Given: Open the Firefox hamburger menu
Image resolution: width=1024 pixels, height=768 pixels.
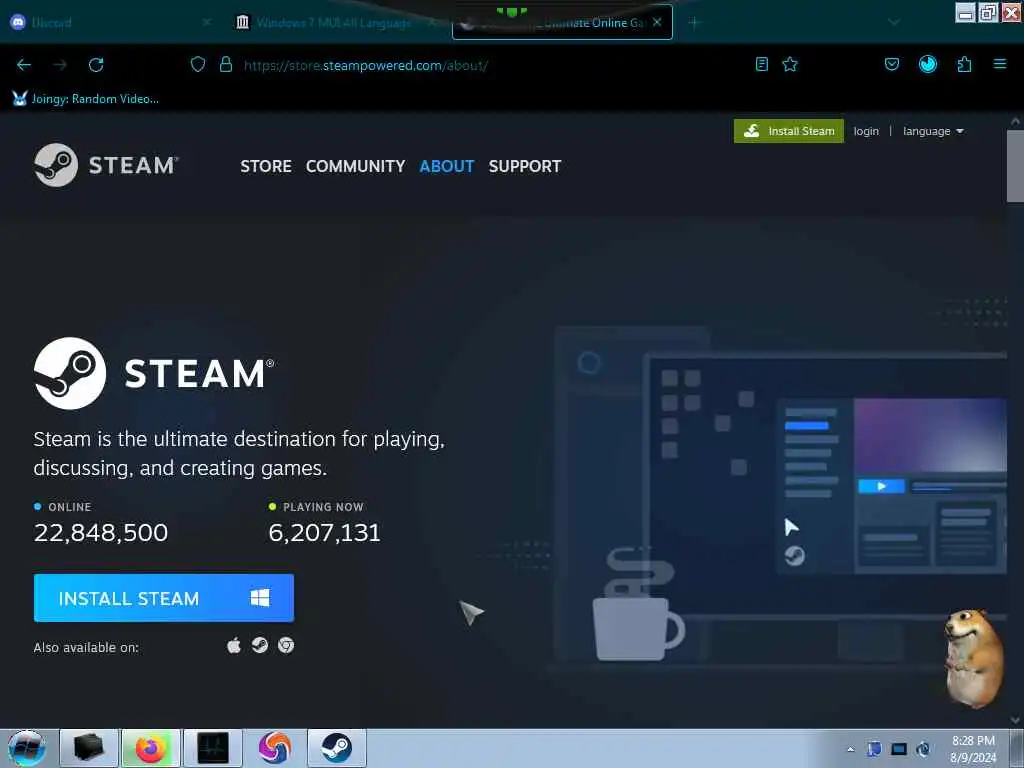Looking at the screenshot, I should click(1000, 64).
